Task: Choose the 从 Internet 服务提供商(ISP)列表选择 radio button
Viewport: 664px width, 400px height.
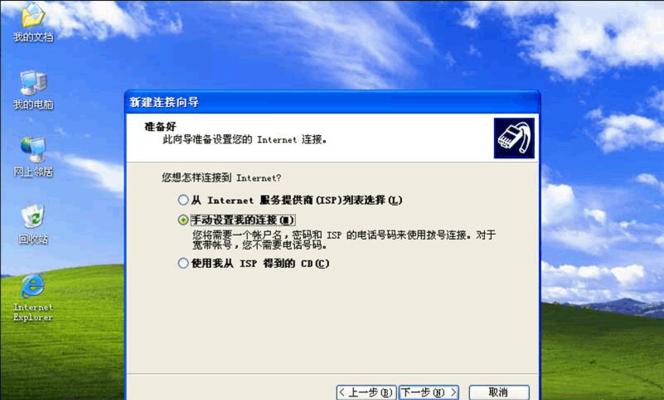Action: [x=183, y=200]
